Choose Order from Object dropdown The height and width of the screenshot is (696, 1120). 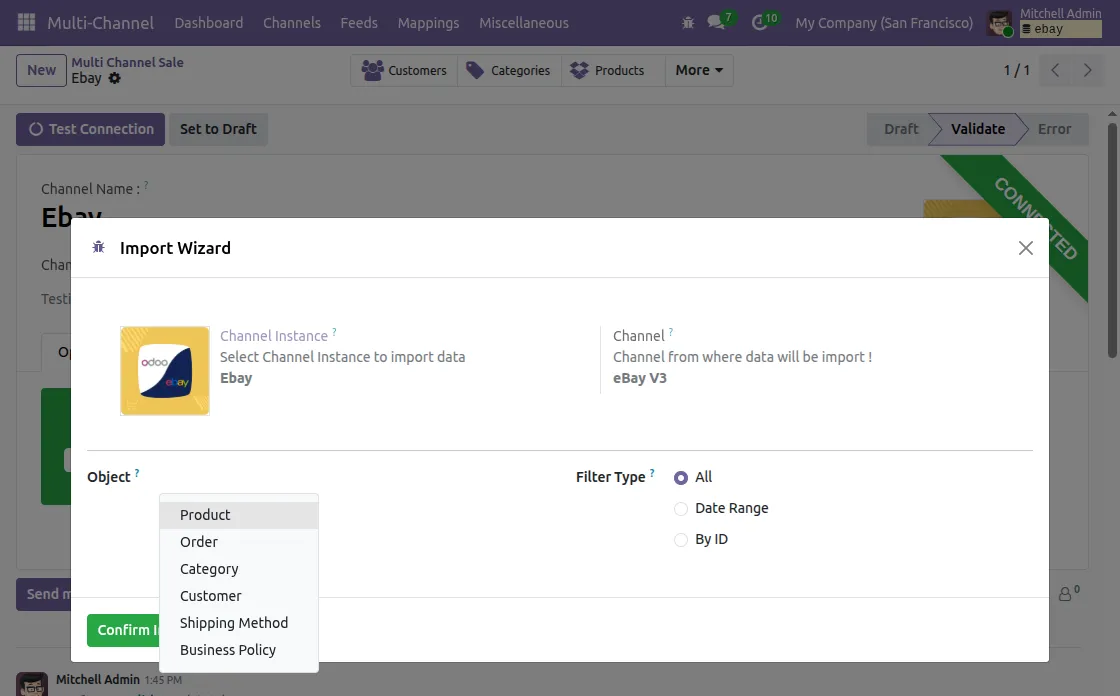tap(239, 542)
